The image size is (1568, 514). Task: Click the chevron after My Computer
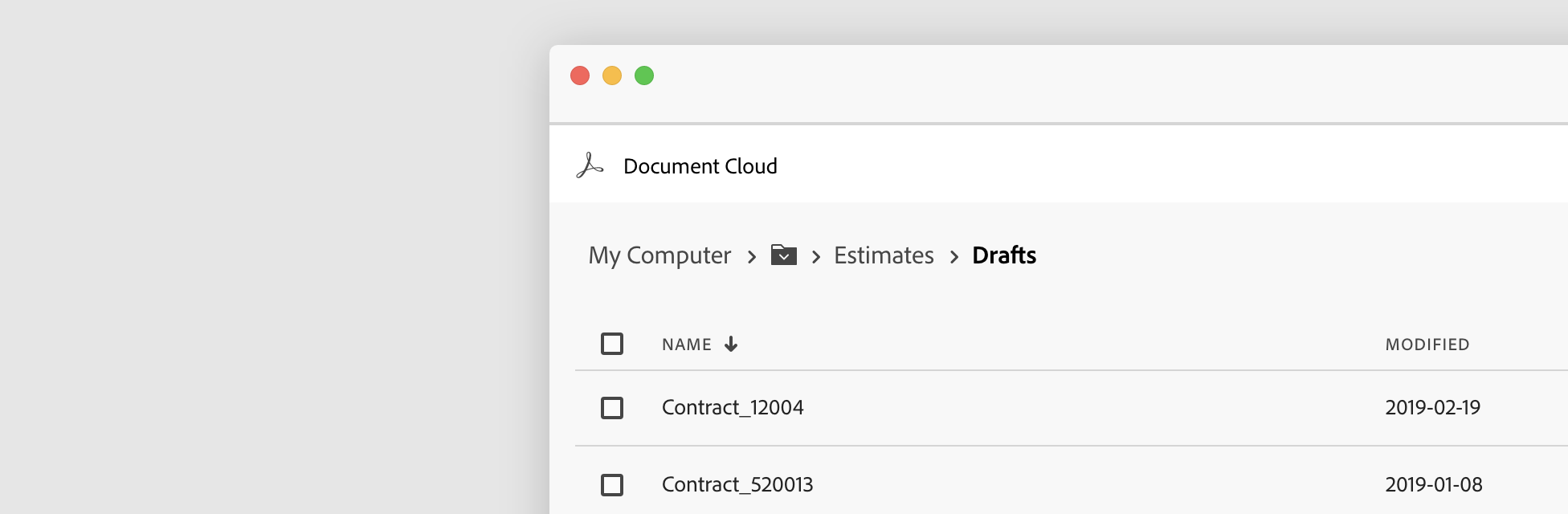point(752,257)
